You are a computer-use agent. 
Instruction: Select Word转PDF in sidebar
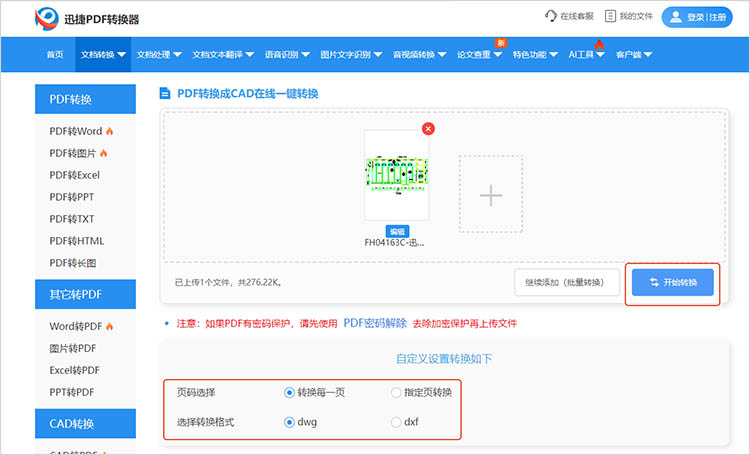[76, 326]
